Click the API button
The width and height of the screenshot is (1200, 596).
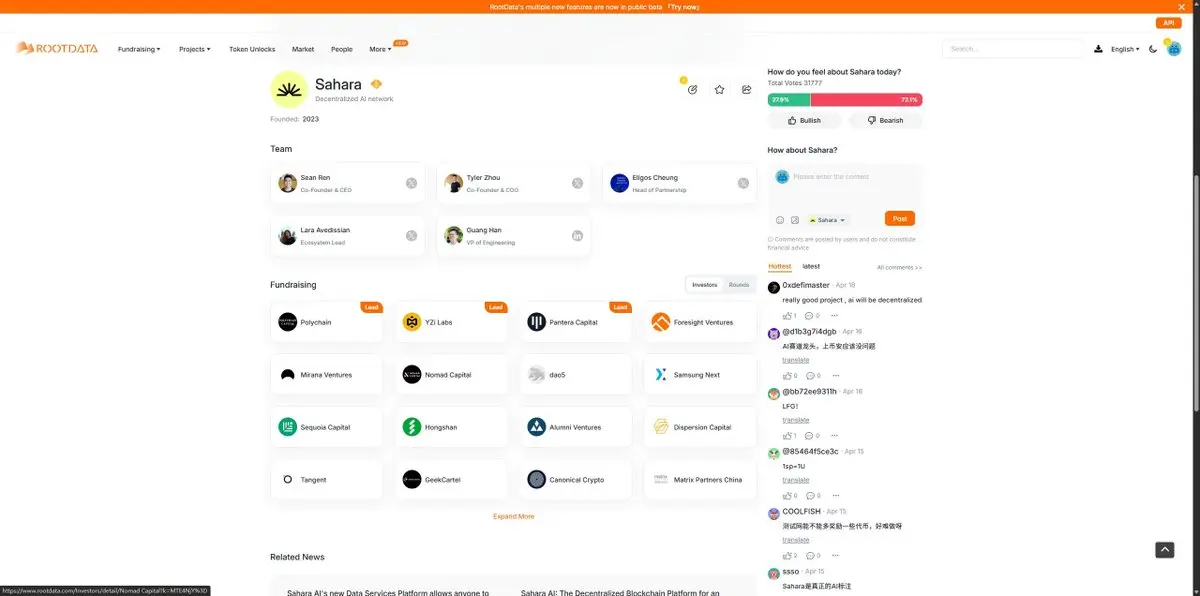point(1168,23)
